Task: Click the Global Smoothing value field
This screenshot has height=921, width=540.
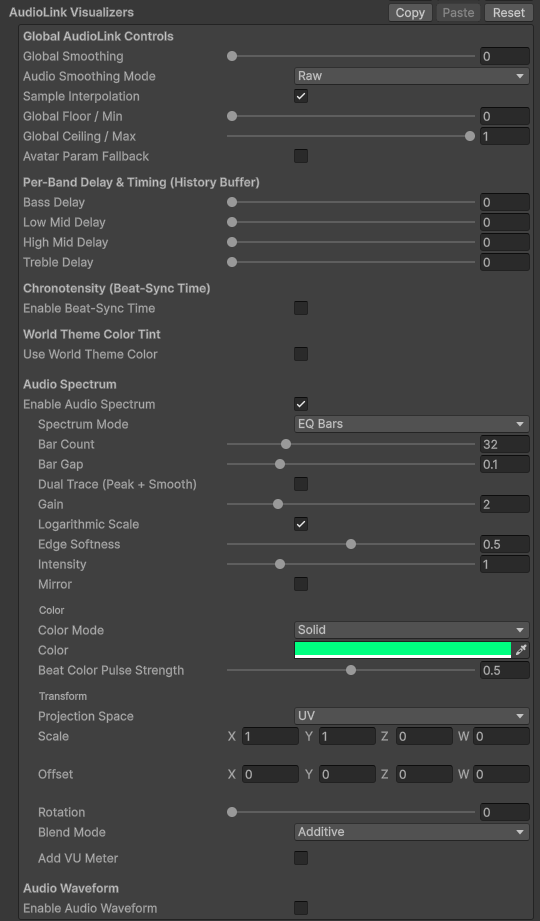Action: pyautogui.click(x=505, y=56)
